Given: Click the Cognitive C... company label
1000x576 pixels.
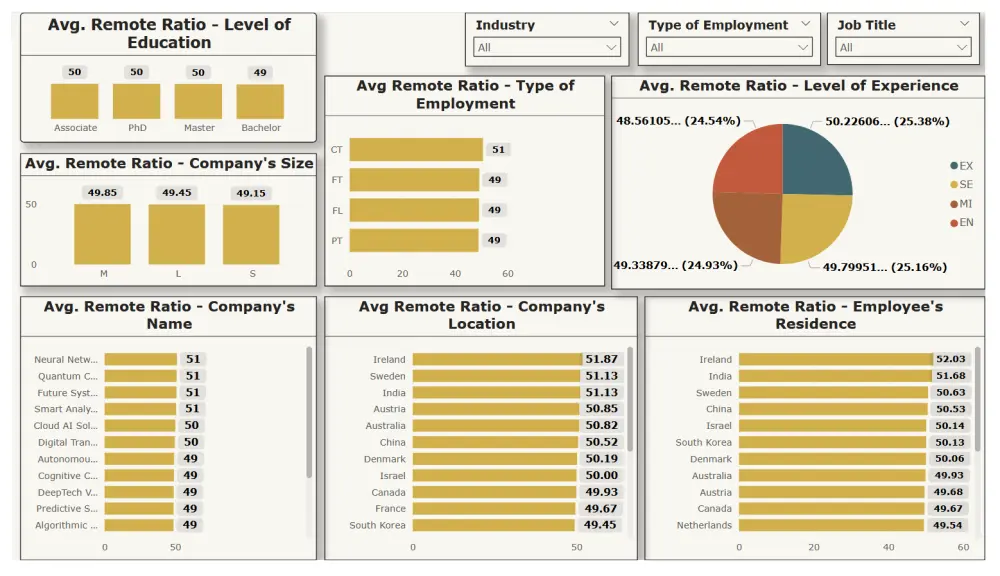Looking at the screenshot, I should tap(68, 476).
